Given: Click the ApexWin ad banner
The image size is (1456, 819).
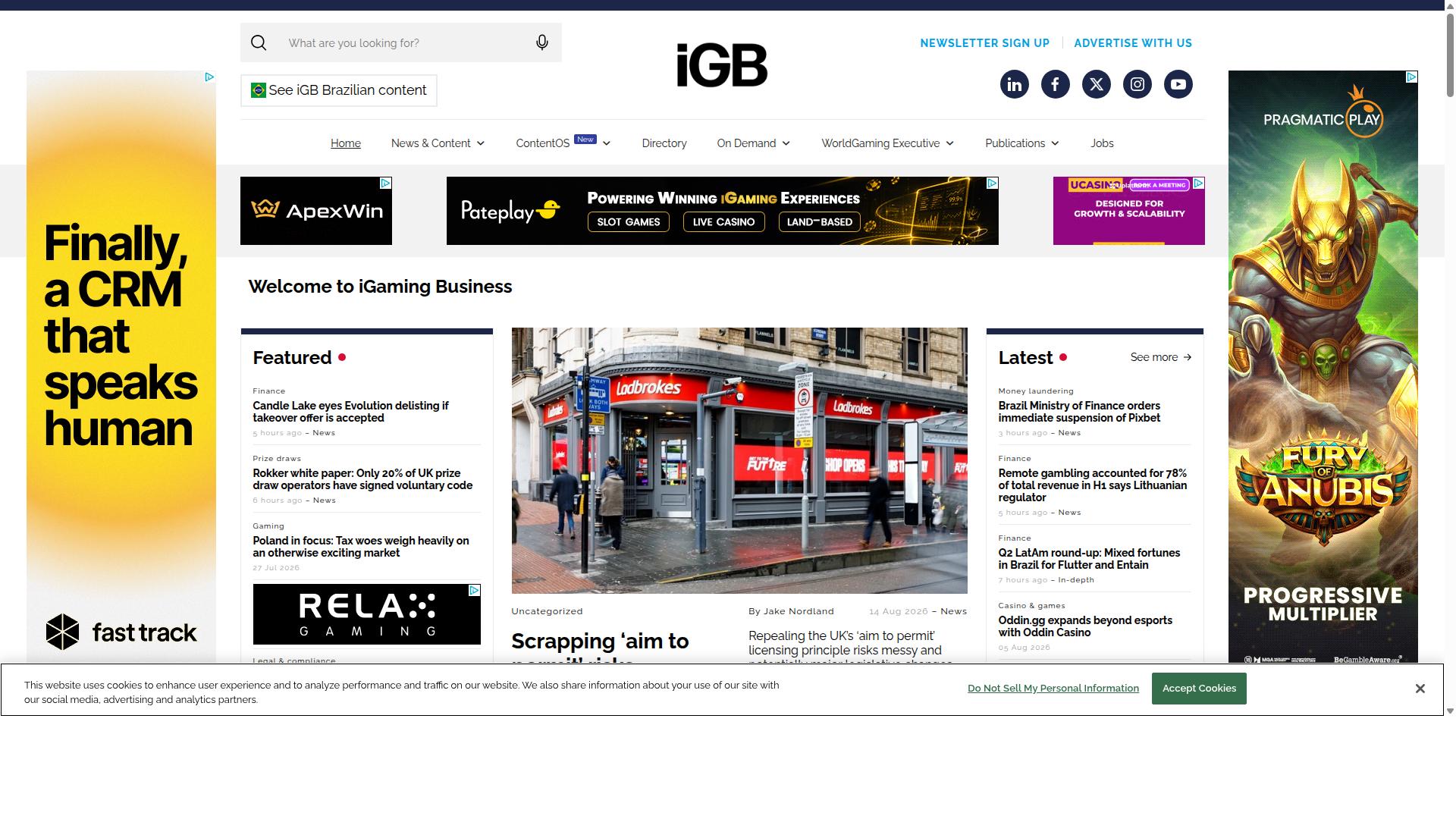Looking at the screenshot, I should 316,211.
